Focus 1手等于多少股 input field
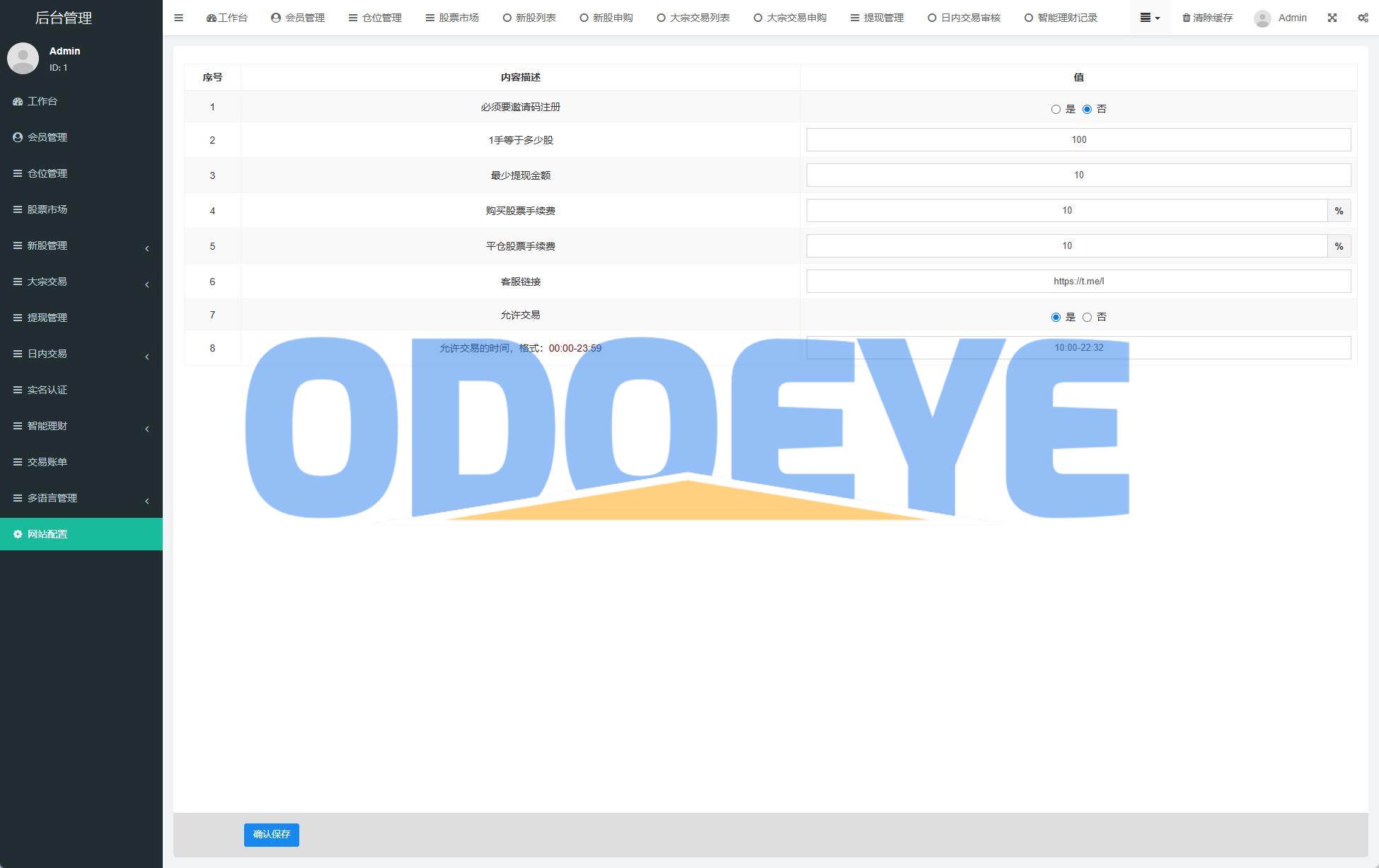This screenshot has width=1379, height=868. (x=1078, y=139)
